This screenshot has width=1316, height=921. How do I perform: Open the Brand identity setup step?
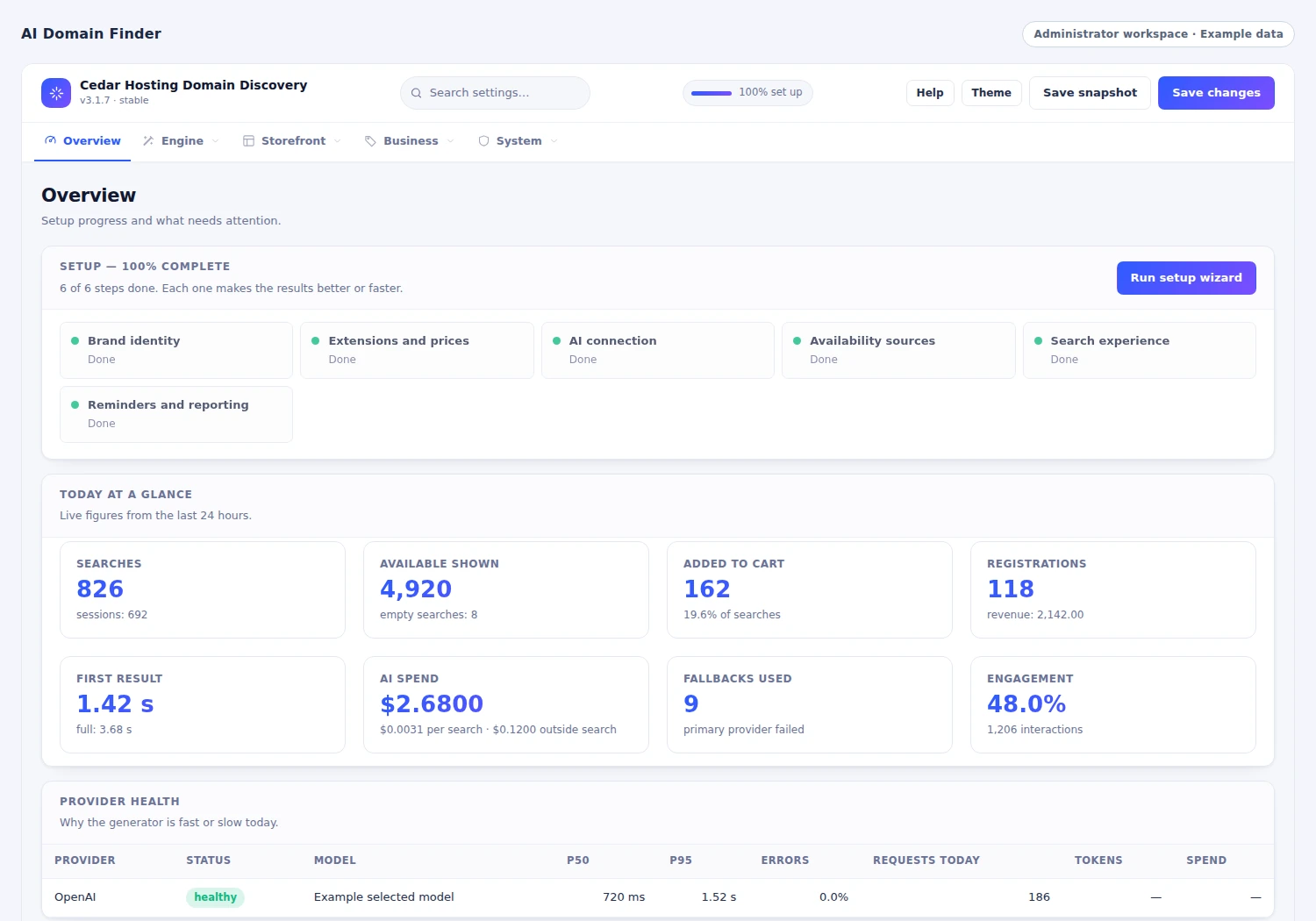coord(176,350)
